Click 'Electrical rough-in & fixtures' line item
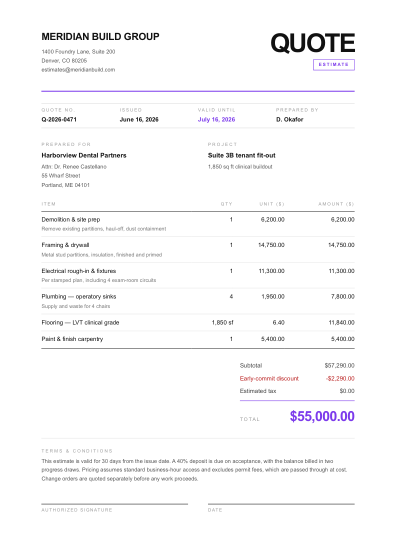 pos(79,271)
